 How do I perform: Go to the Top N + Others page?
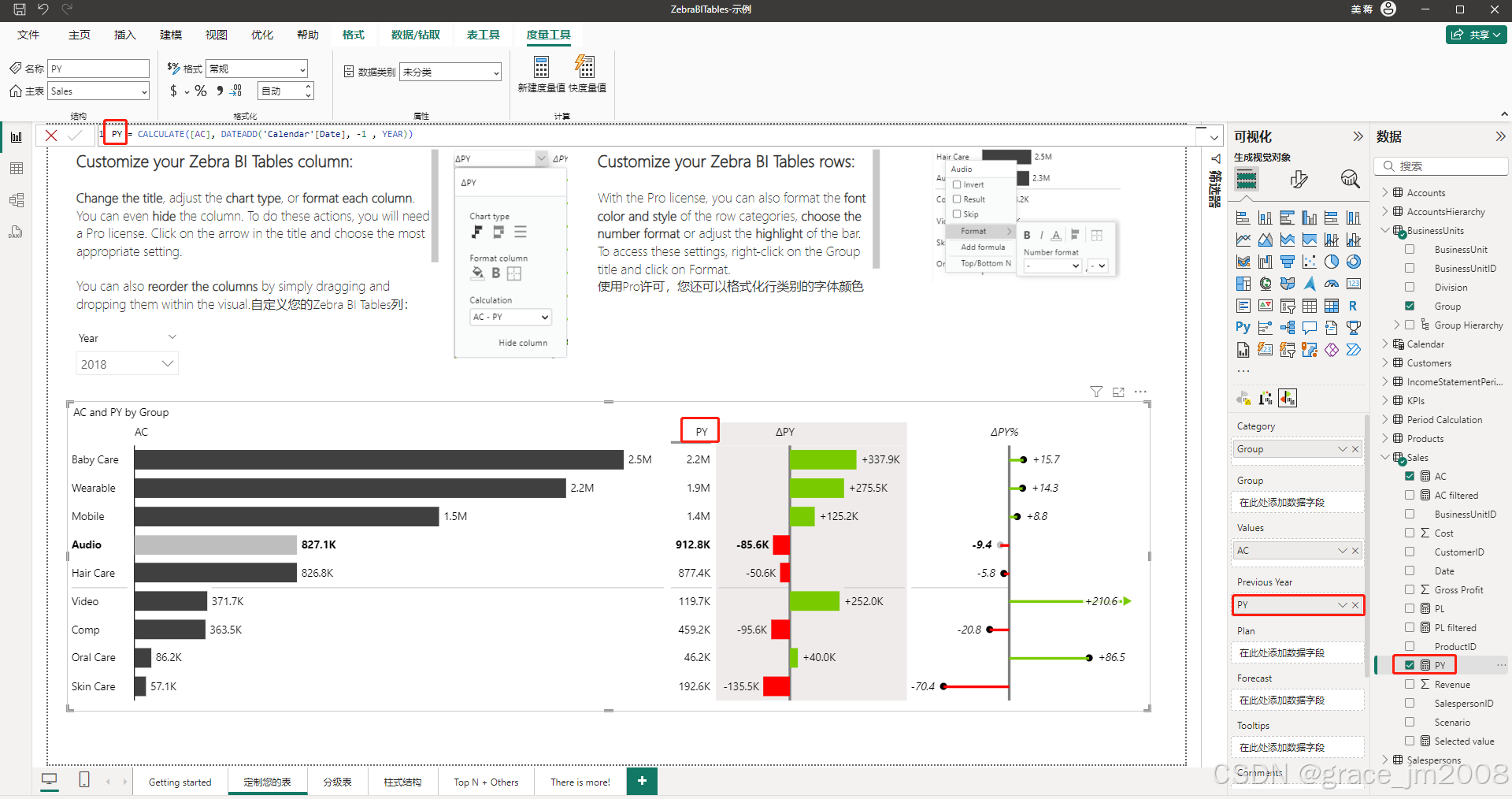point(486,782)
